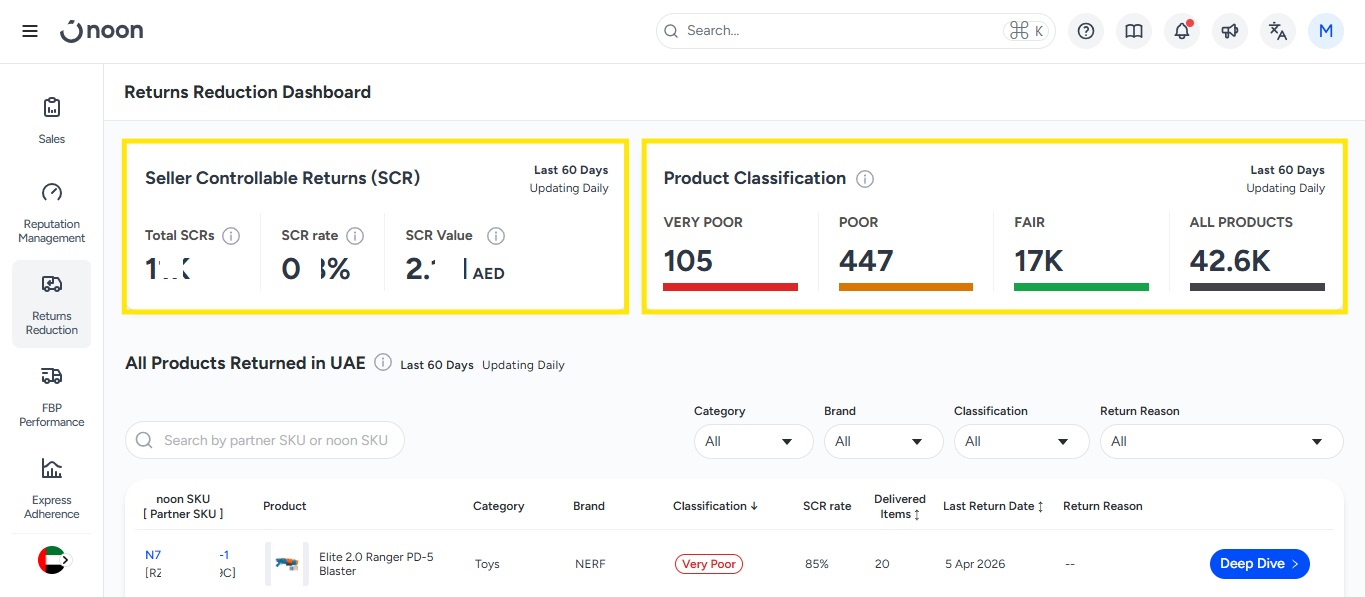Open notifications bell icon

tap(1182, 31)
